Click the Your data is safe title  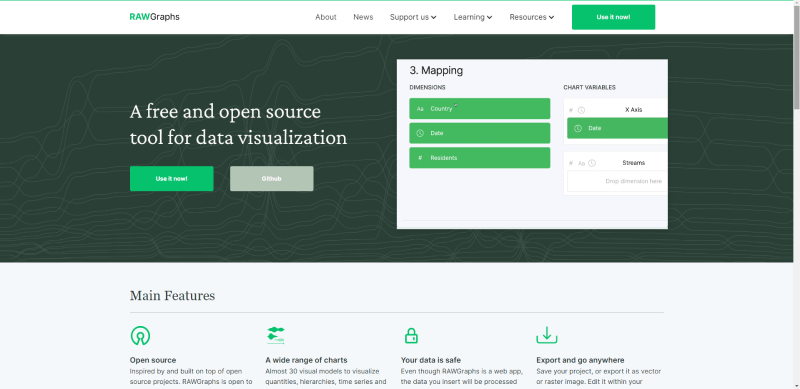point(431,360)
